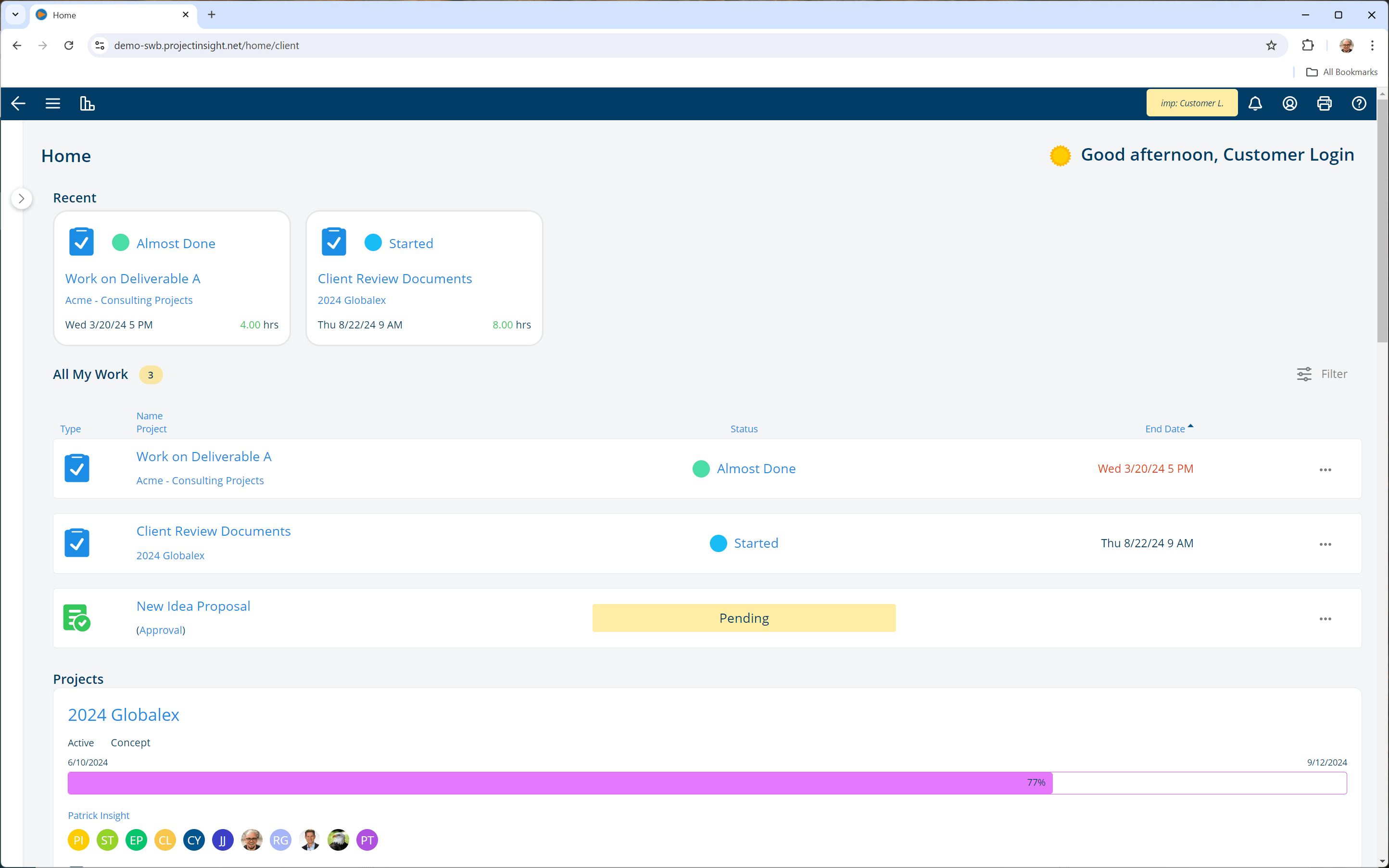Image resolution: width=1389 pixels, height=868 pixels.
Task: Click the CY member avatar
Action: point(194,841)
